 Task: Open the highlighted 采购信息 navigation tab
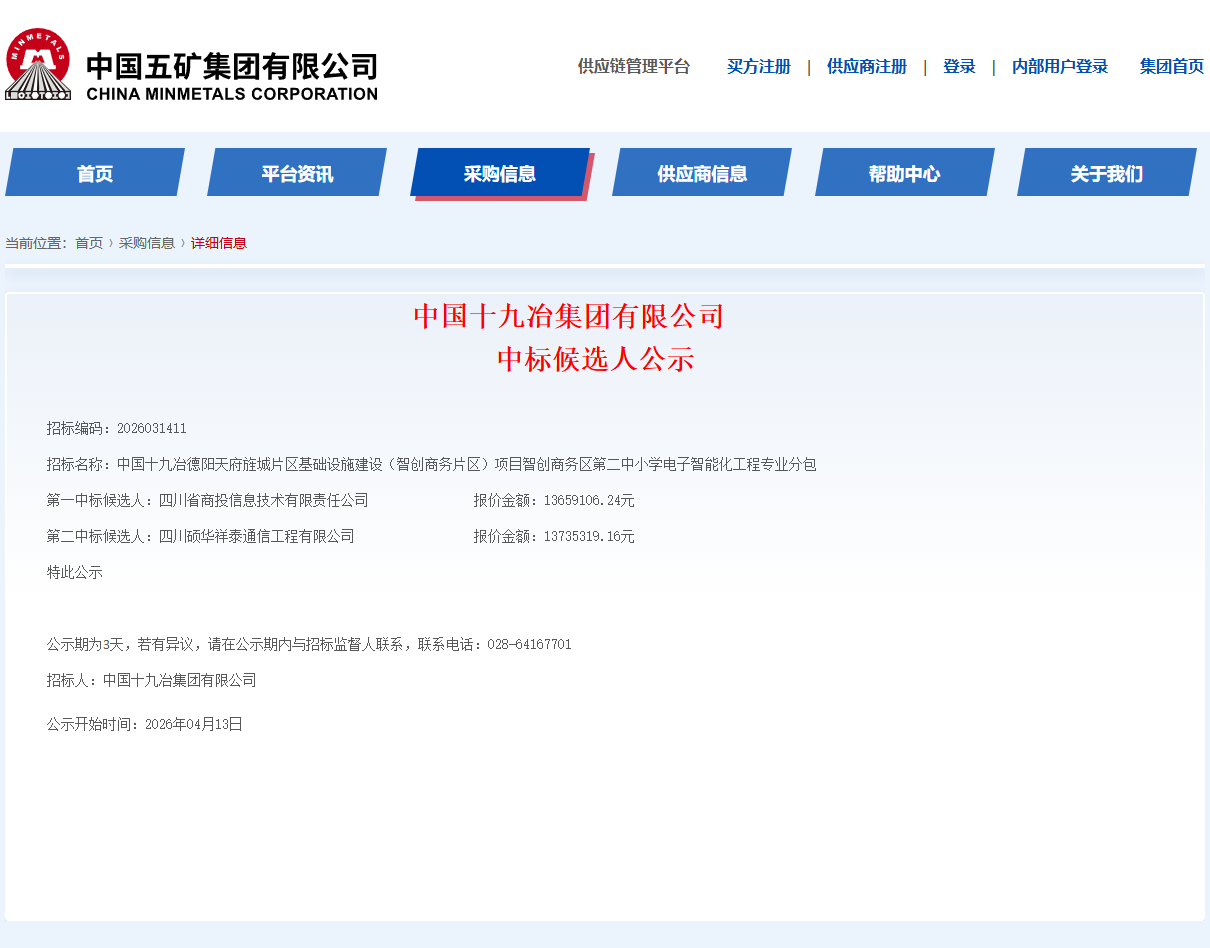(x=500, y=173)
